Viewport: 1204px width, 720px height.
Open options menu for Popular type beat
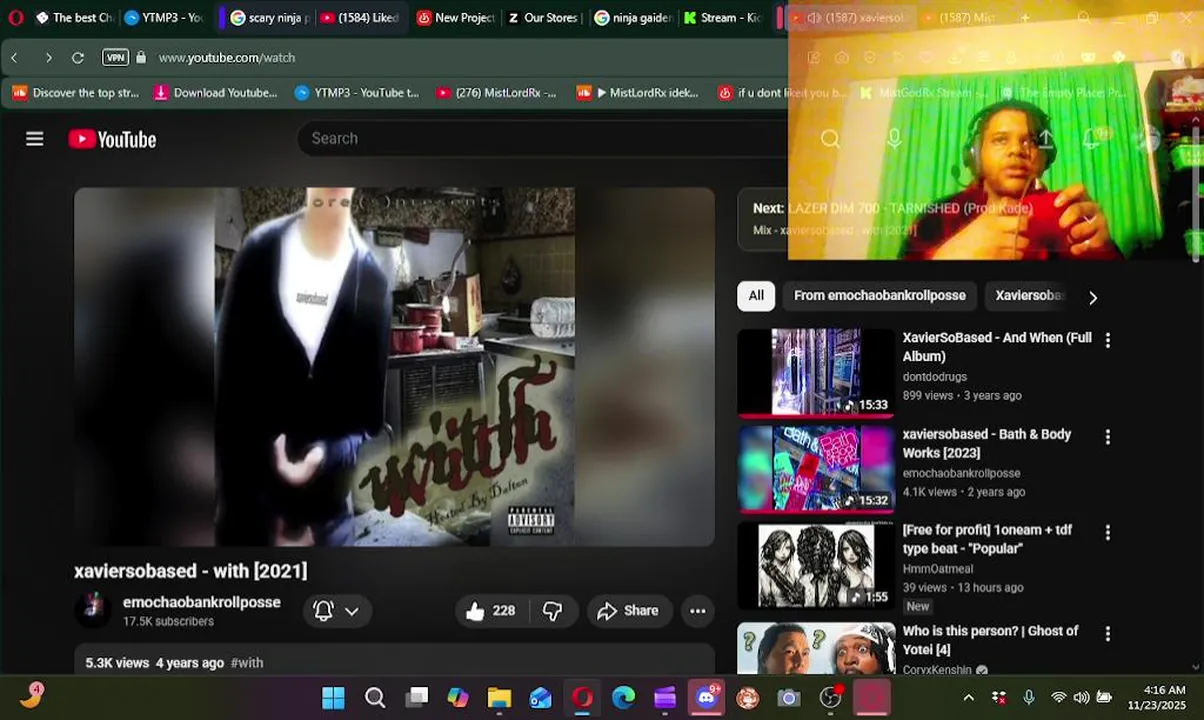tap(1107, 533)
